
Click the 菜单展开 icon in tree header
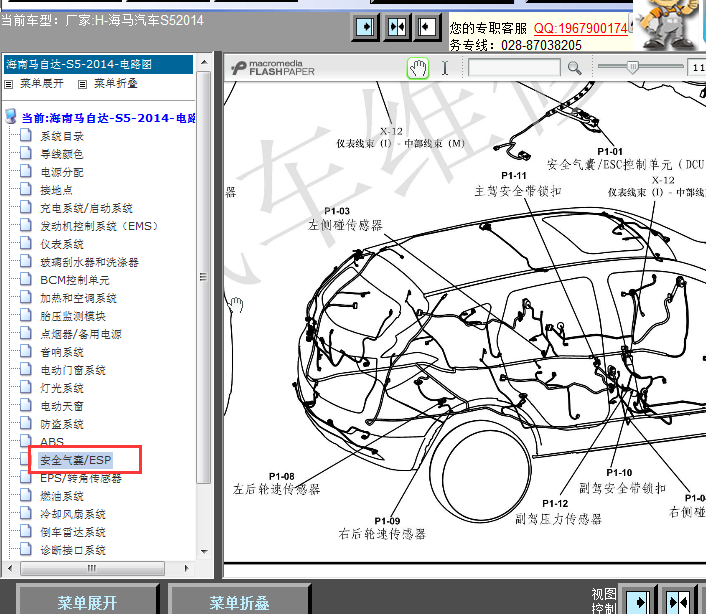pos(9,84)
